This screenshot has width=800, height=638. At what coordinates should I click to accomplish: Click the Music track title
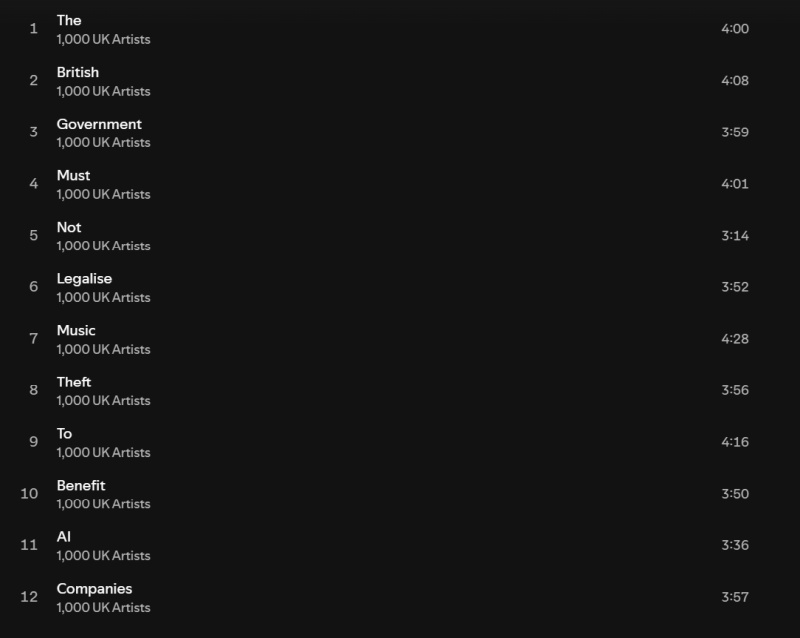pos(76,331)
